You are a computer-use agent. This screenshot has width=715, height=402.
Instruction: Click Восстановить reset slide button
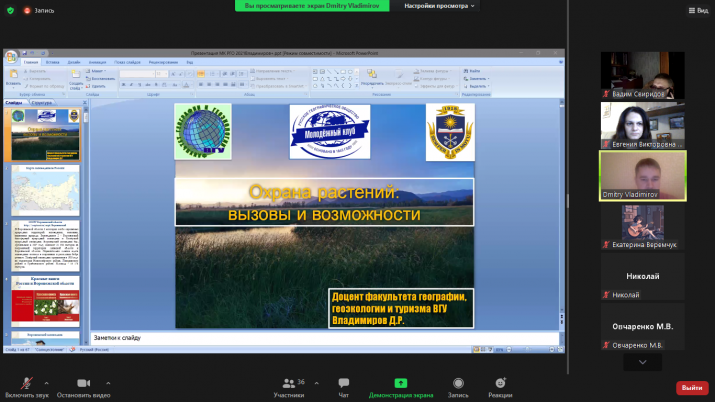(x=100, y=78)
